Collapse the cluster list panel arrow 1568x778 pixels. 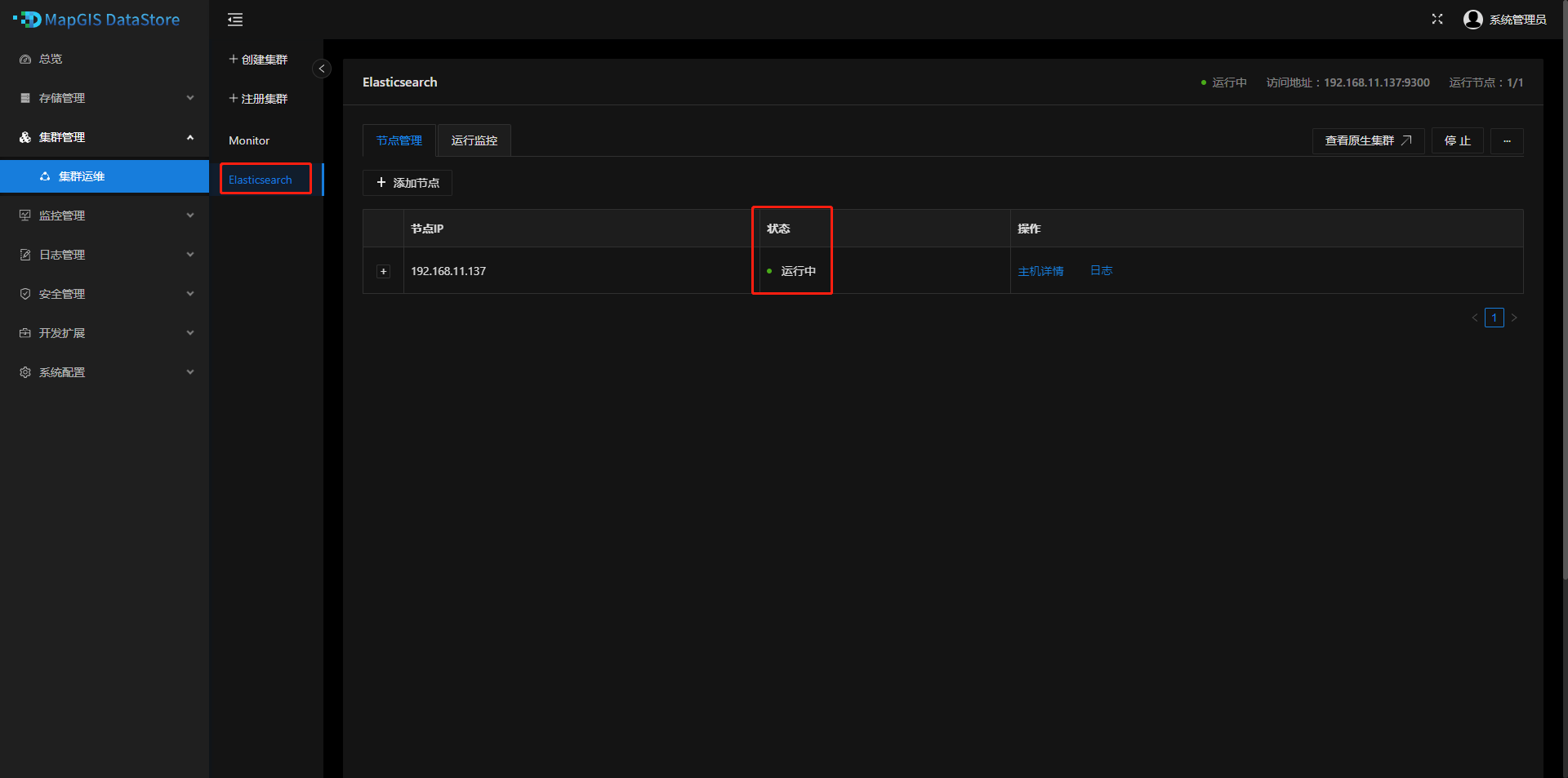click(x=322, y=69)
